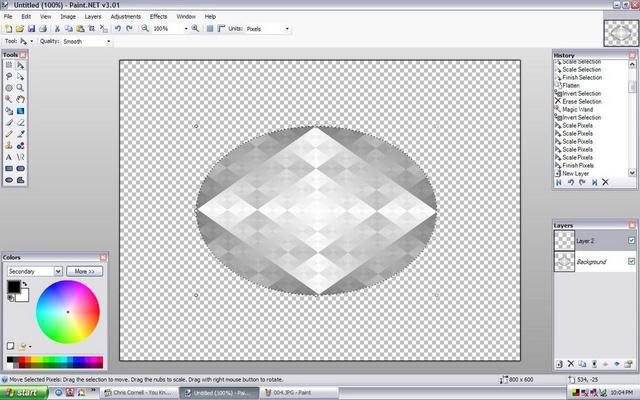Click the History panel scroll down arrow
The height and width of the screenshot is (400, 640).
coord(632,173)
